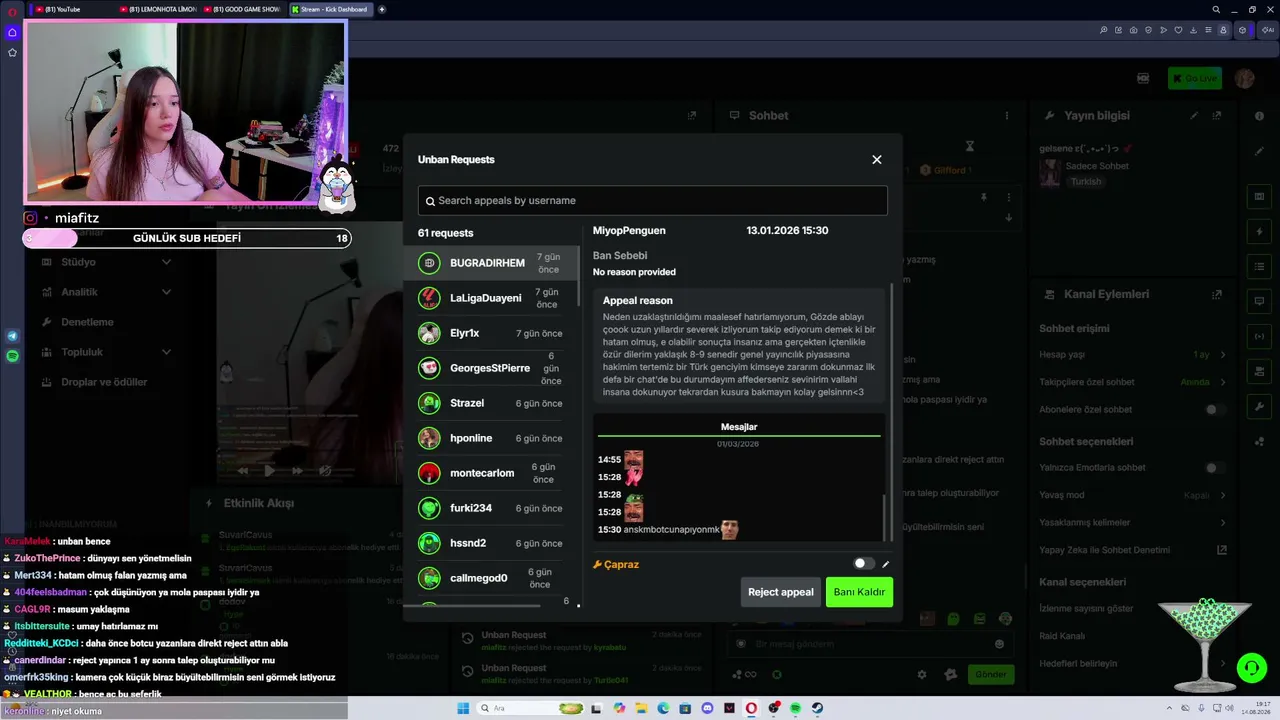Click the info icon in the right sidebar

click(x=1259, y=116)
